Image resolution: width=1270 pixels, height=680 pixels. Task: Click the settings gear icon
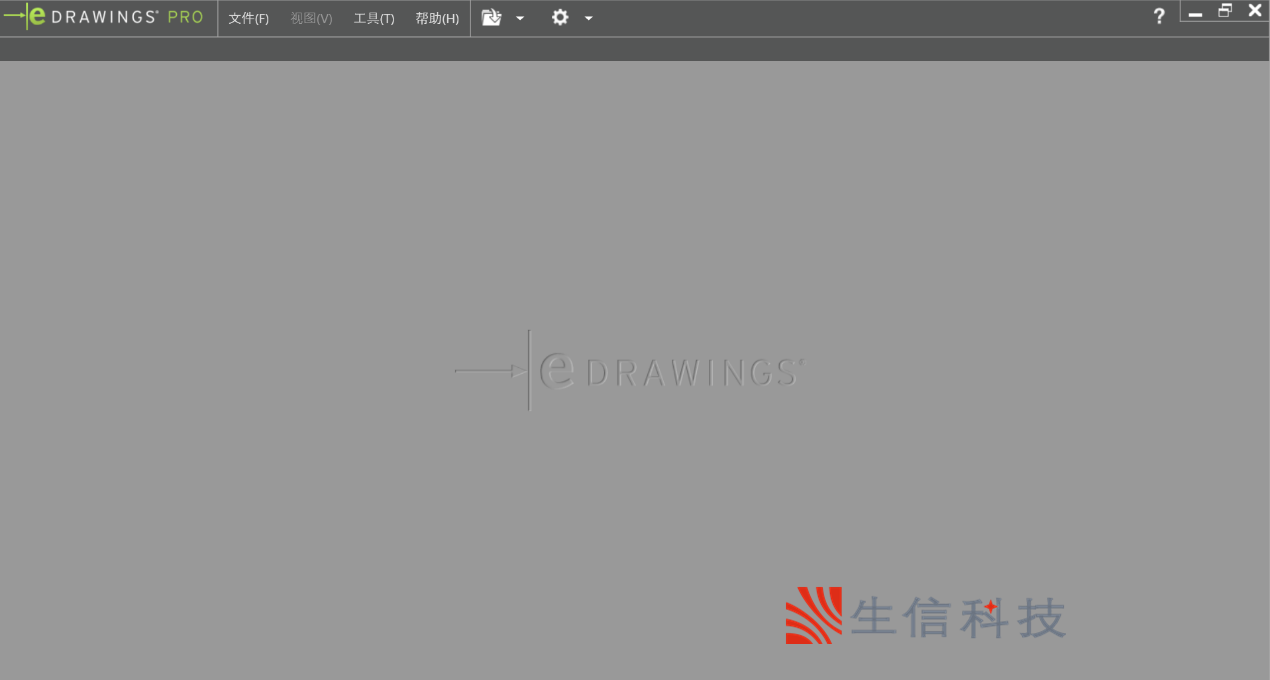pyautogui.click(x=560, y=17)
